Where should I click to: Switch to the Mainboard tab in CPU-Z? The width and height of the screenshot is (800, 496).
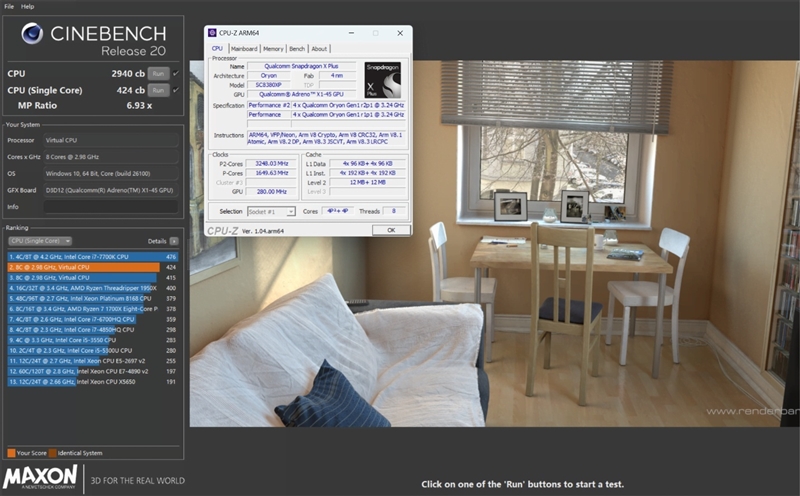[244, 48]
